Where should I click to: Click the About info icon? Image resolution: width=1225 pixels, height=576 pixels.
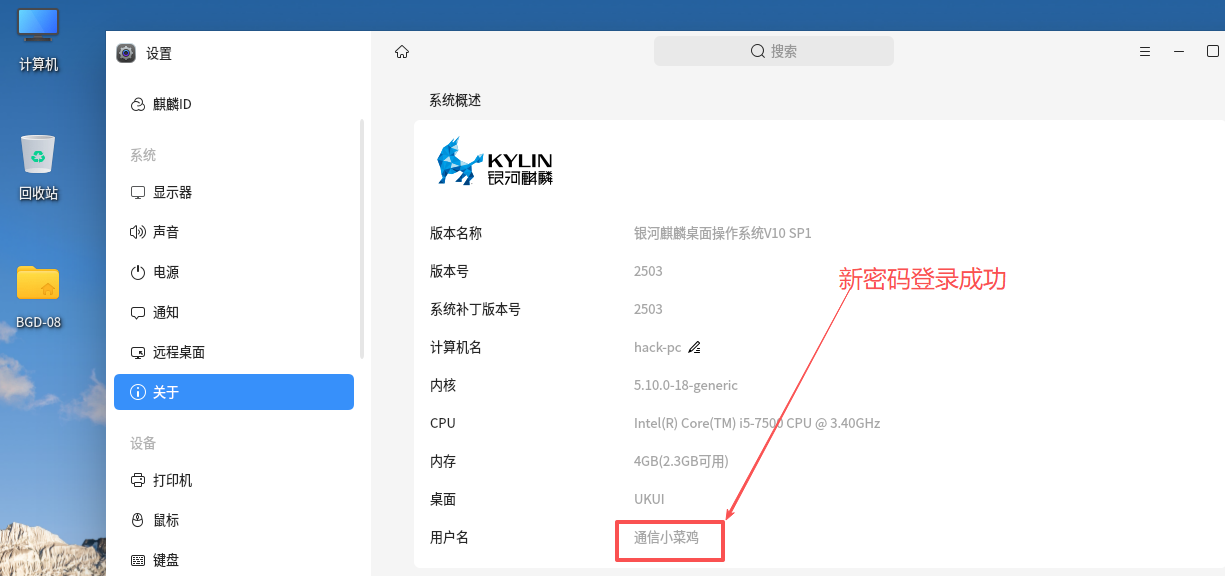click(138, 392)
